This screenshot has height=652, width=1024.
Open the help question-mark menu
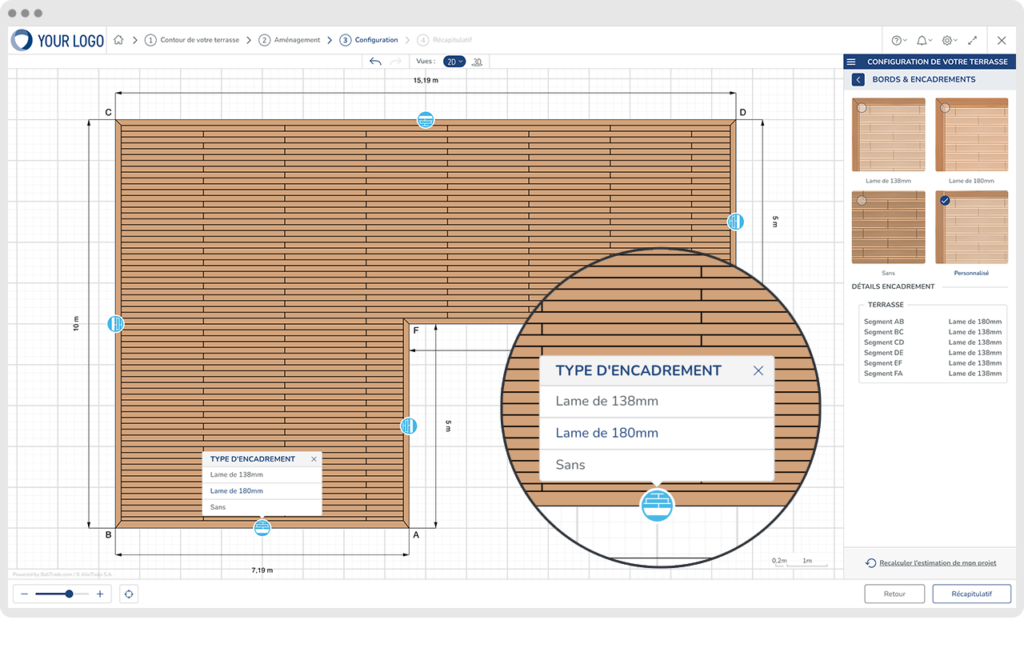[x=899, y=41]
